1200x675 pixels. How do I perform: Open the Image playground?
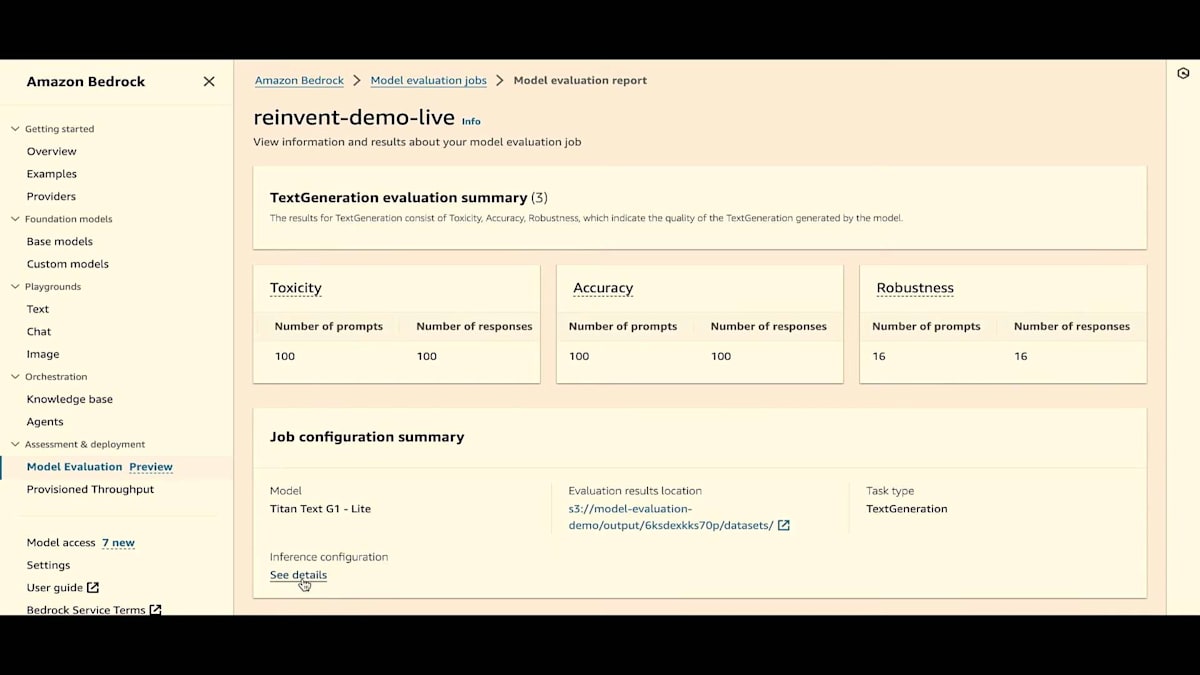(43, 354)
